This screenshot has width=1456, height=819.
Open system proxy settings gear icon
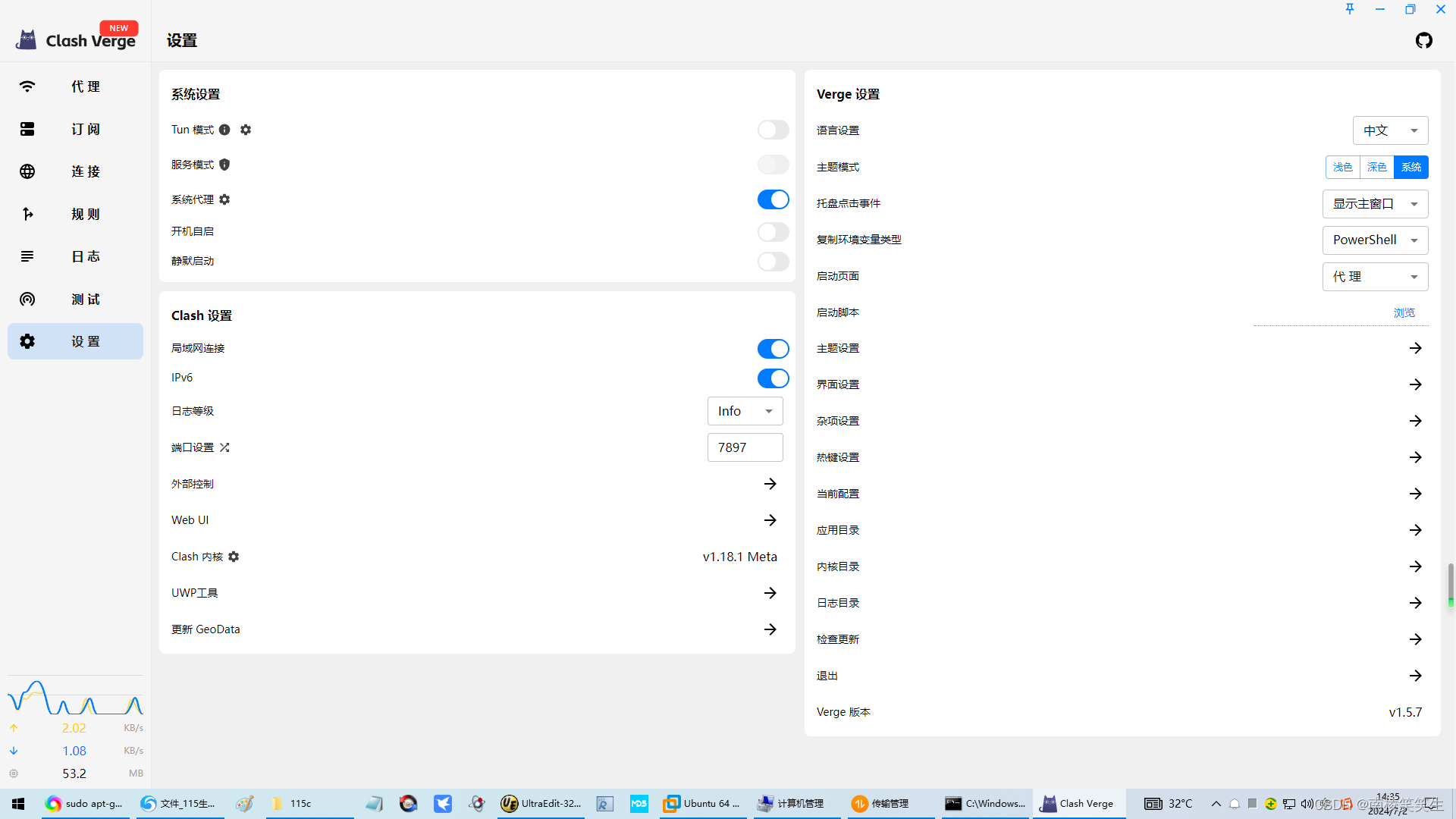tap(224, 199)
